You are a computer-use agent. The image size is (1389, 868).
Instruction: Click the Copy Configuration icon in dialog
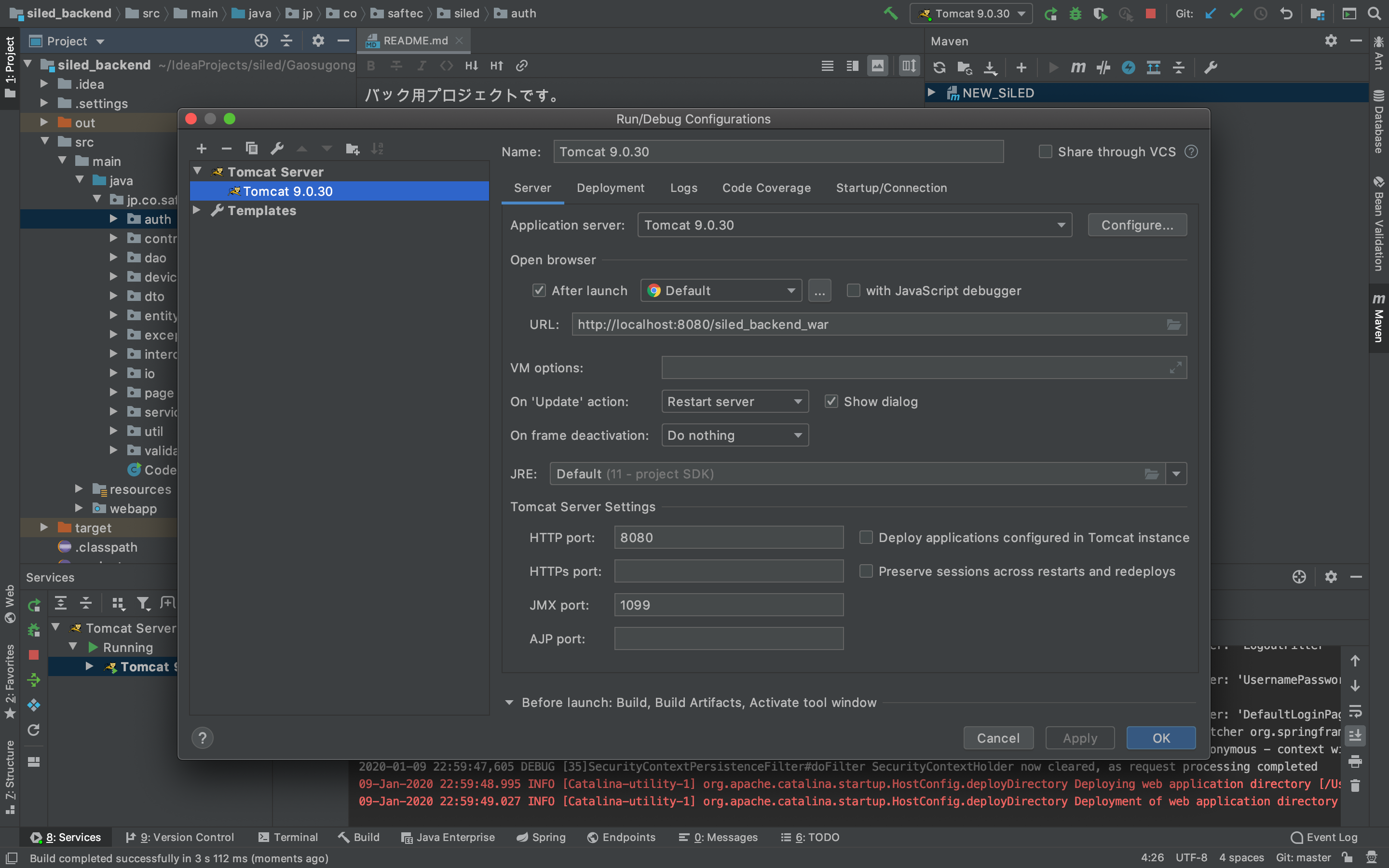click(251, 149)
